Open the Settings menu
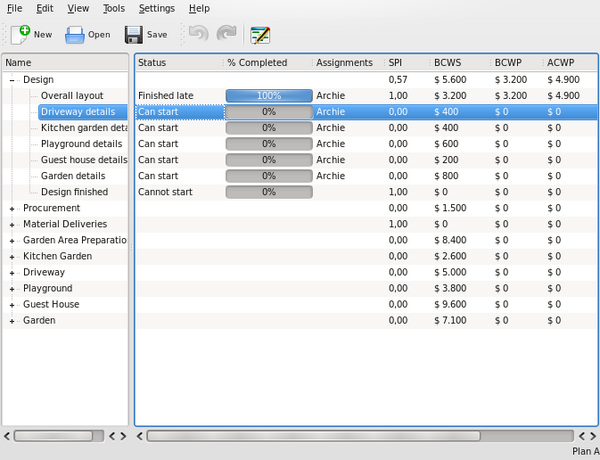 (x=156, y=8)
